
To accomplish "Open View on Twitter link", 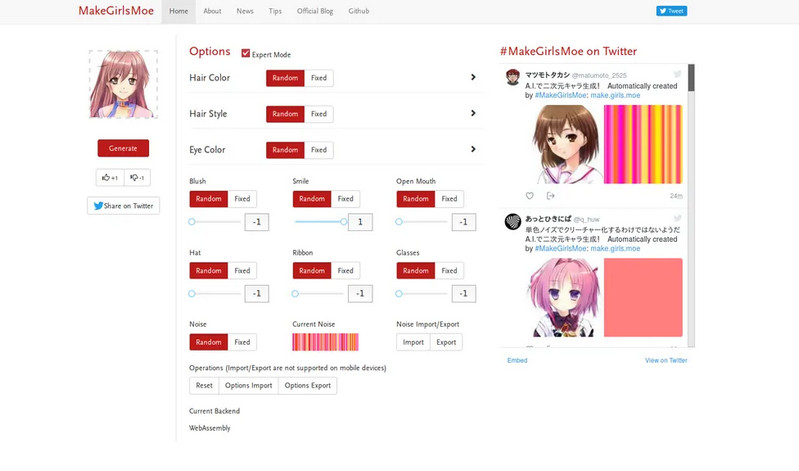I will pos(666,360).
